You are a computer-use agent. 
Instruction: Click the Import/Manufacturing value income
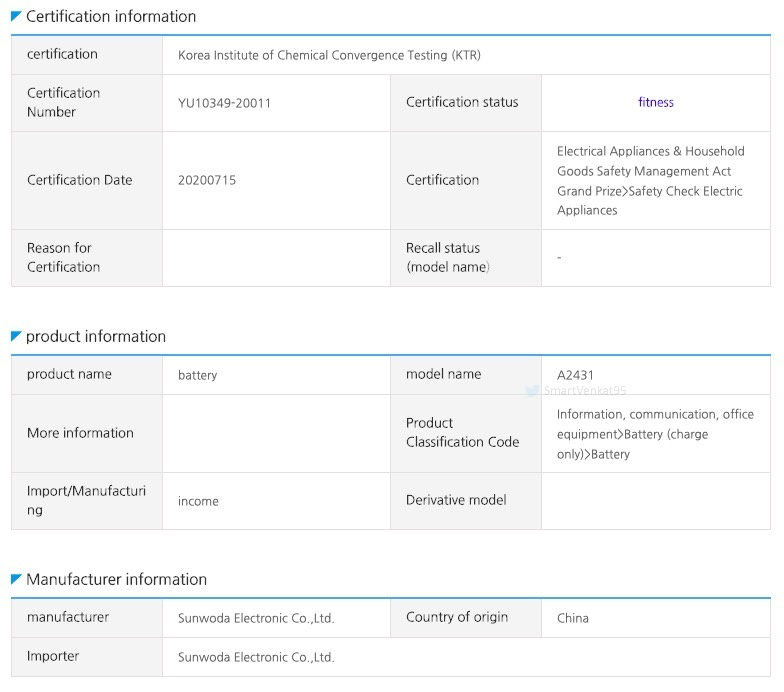point(198,501)
